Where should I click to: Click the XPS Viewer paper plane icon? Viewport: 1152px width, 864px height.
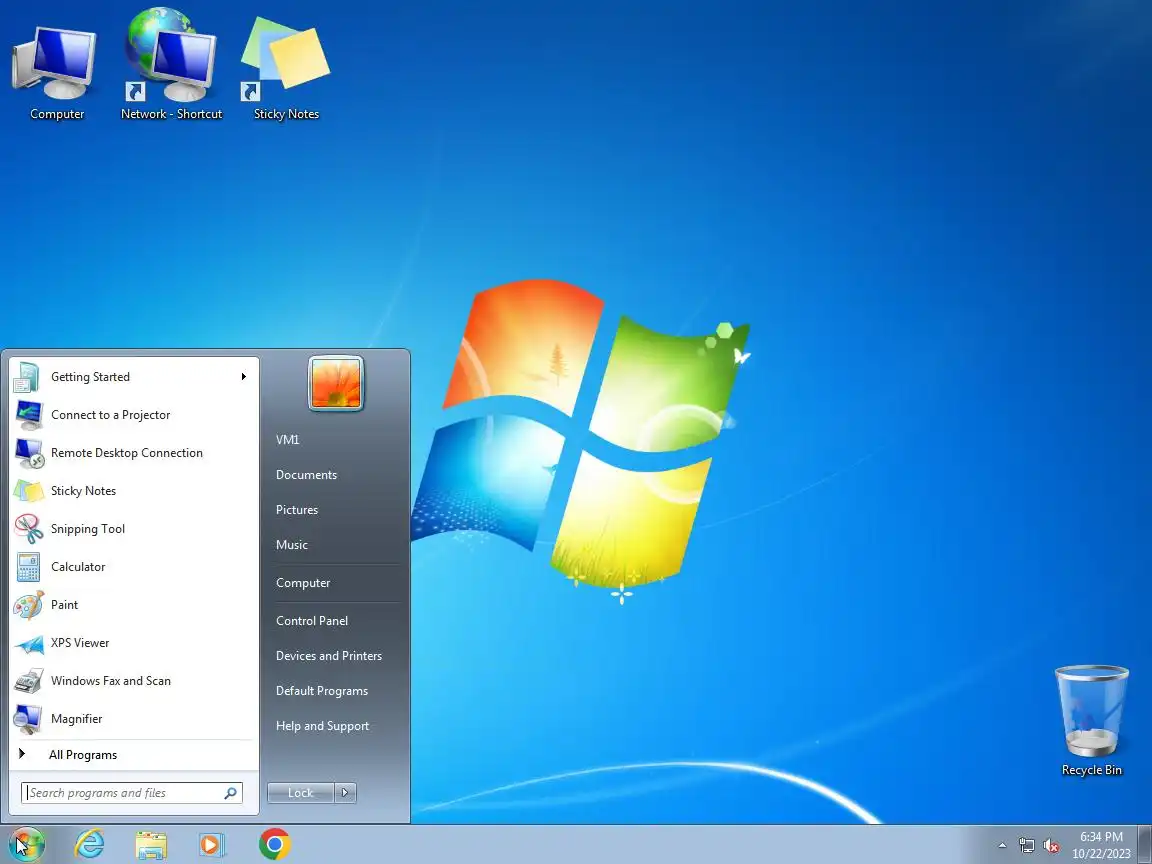[29, 644]
